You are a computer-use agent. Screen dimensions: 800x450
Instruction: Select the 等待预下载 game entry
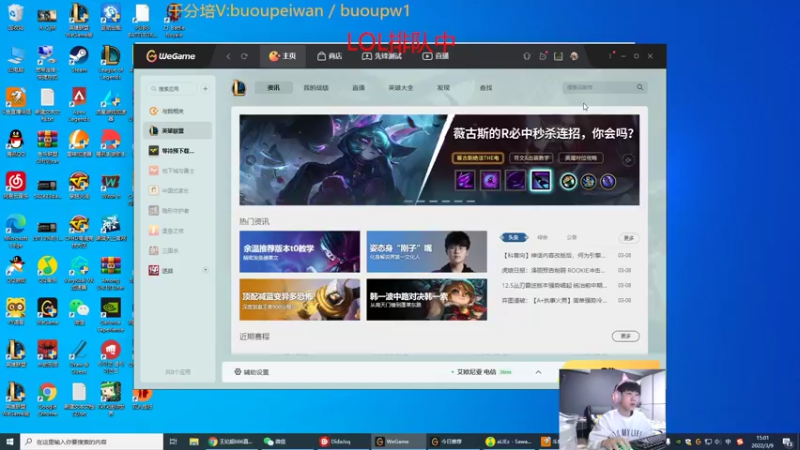[x=177, y=151]
